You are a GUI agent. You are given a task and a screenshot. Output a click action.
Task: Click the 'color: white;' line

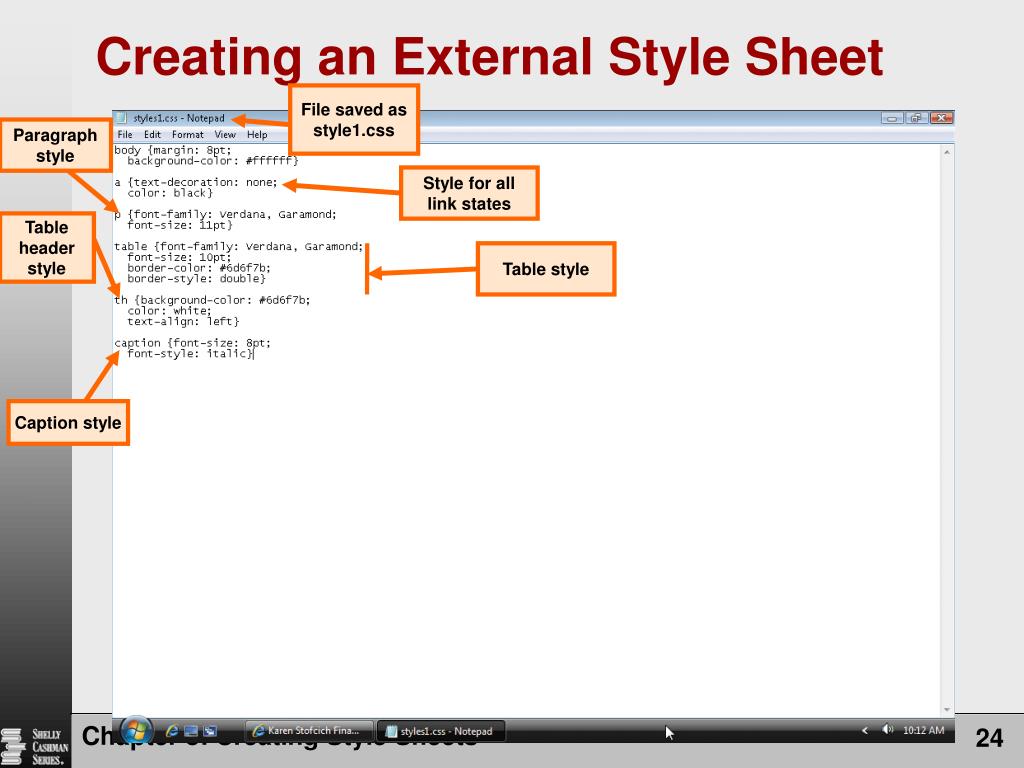[170, 311]
